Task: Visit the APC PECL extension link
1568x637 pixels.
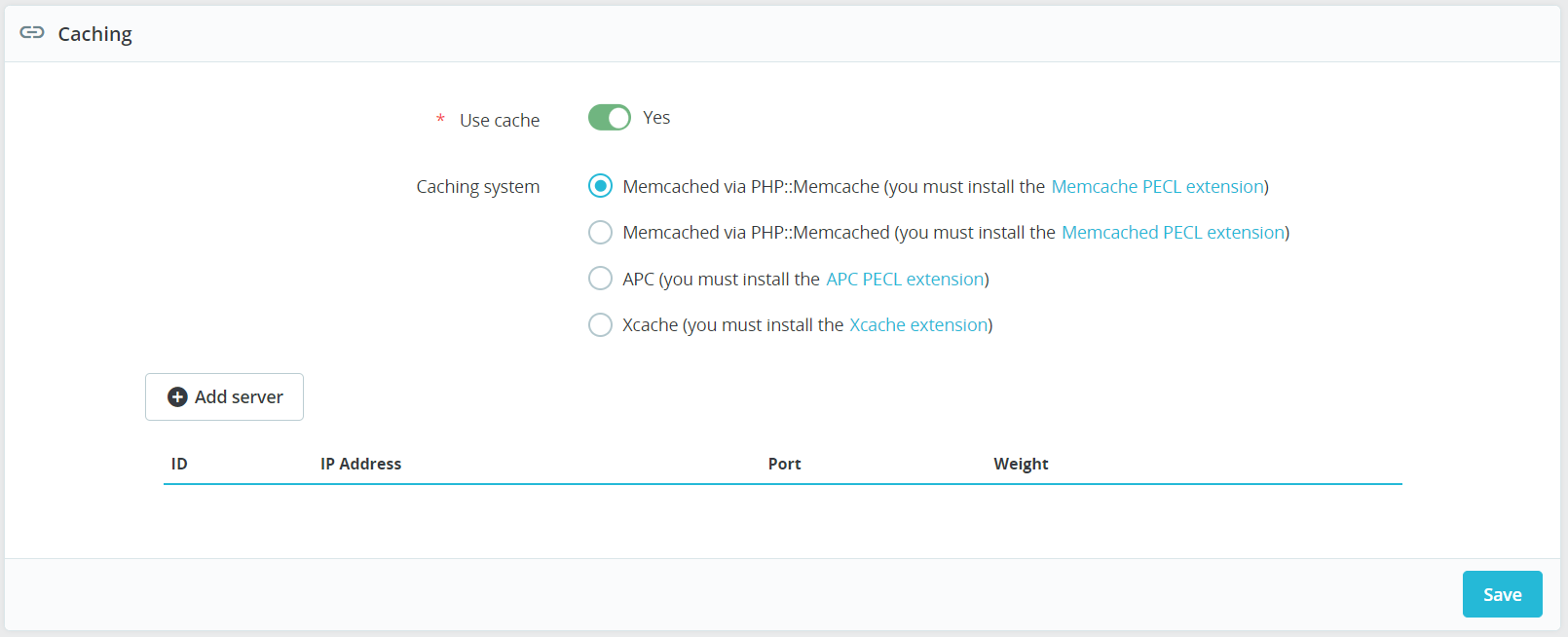Action: (x=905, y=280)
